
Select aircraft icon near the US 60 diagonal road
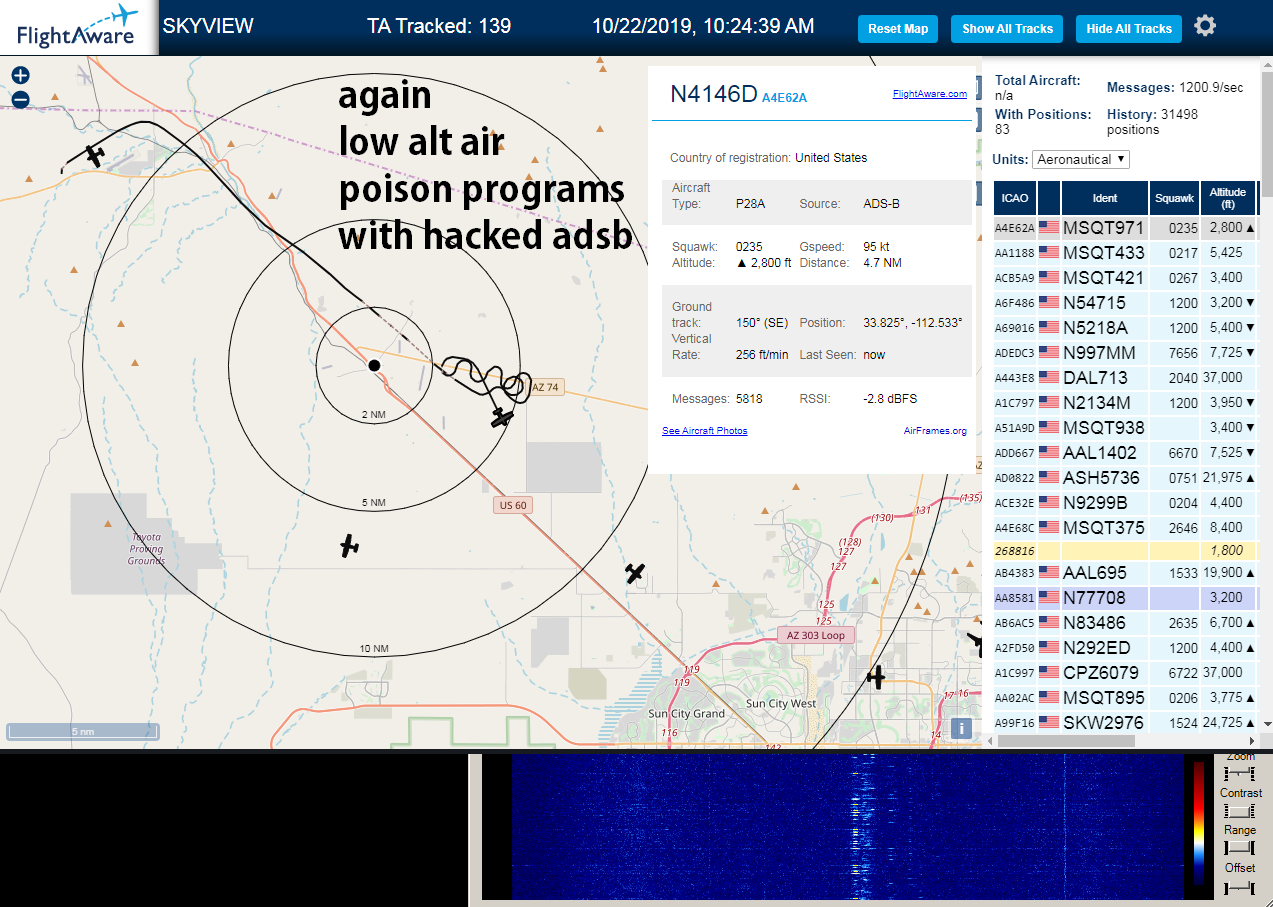[x=635, y=573]
